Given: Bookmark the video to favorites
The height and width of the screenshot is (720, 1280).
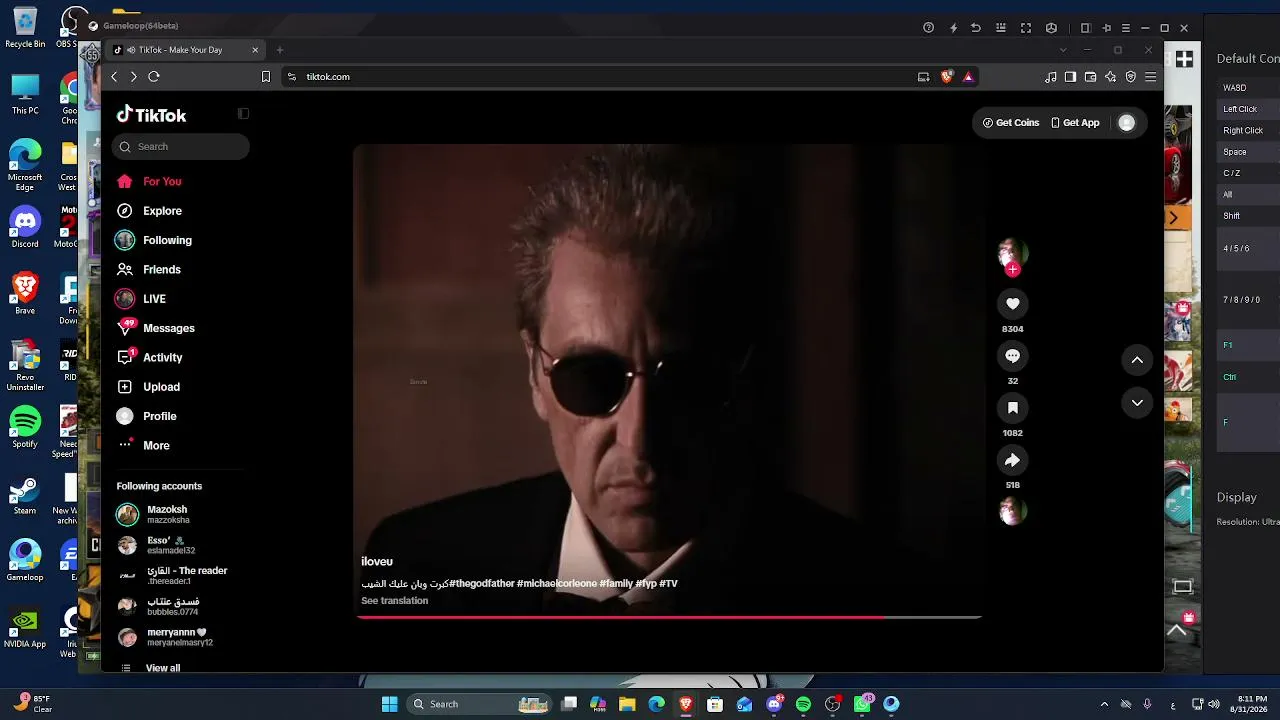Looking at the screenshot, I should point(1012,408).
